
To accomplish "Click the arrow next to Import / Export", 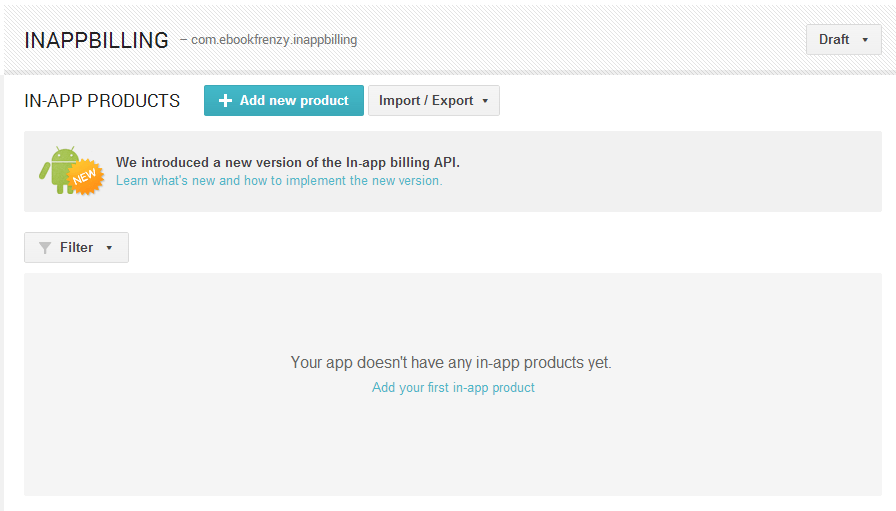I will (485, 101).
